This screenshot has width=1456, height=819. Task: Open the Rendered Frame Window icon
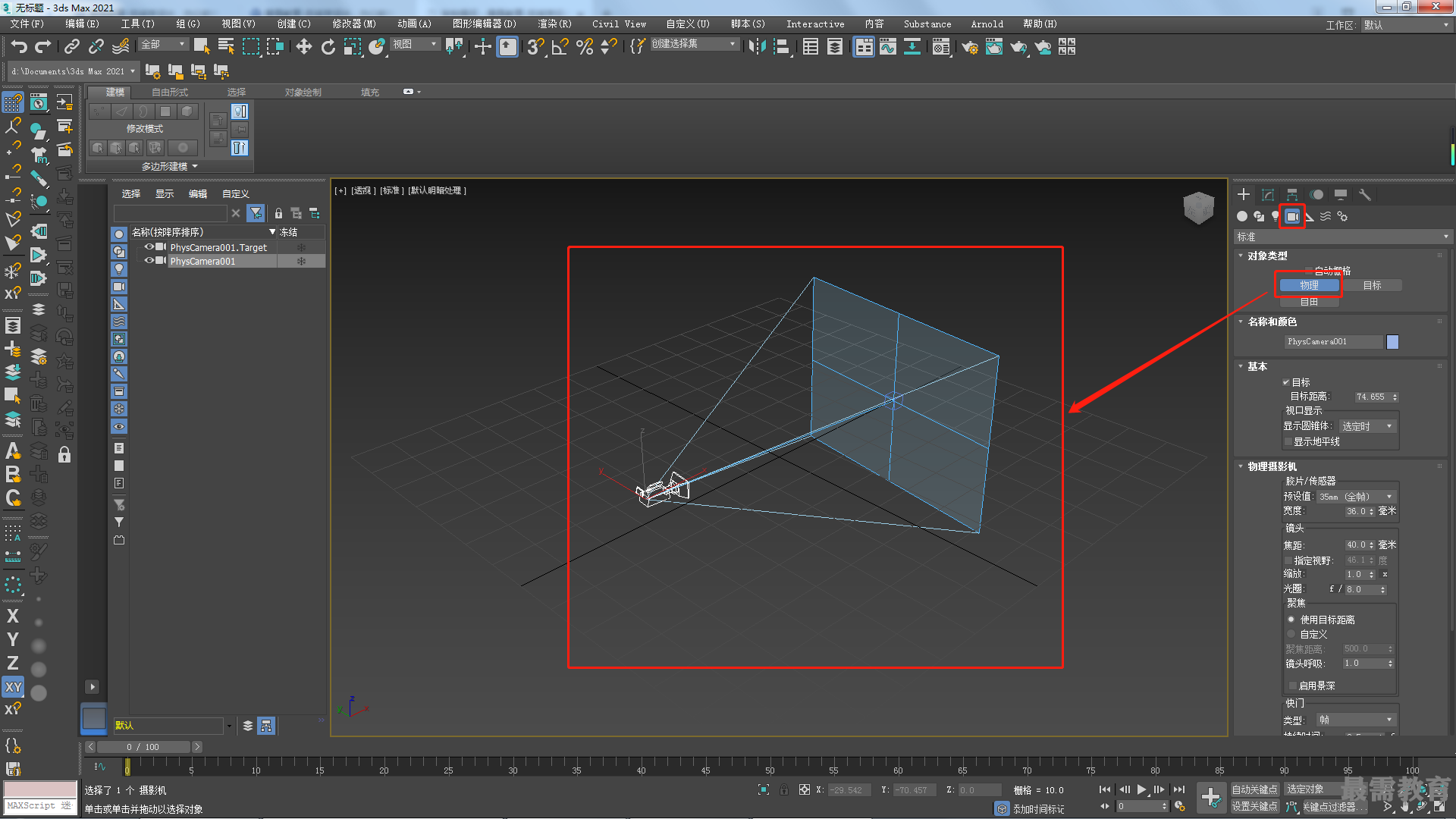(994, 47)
